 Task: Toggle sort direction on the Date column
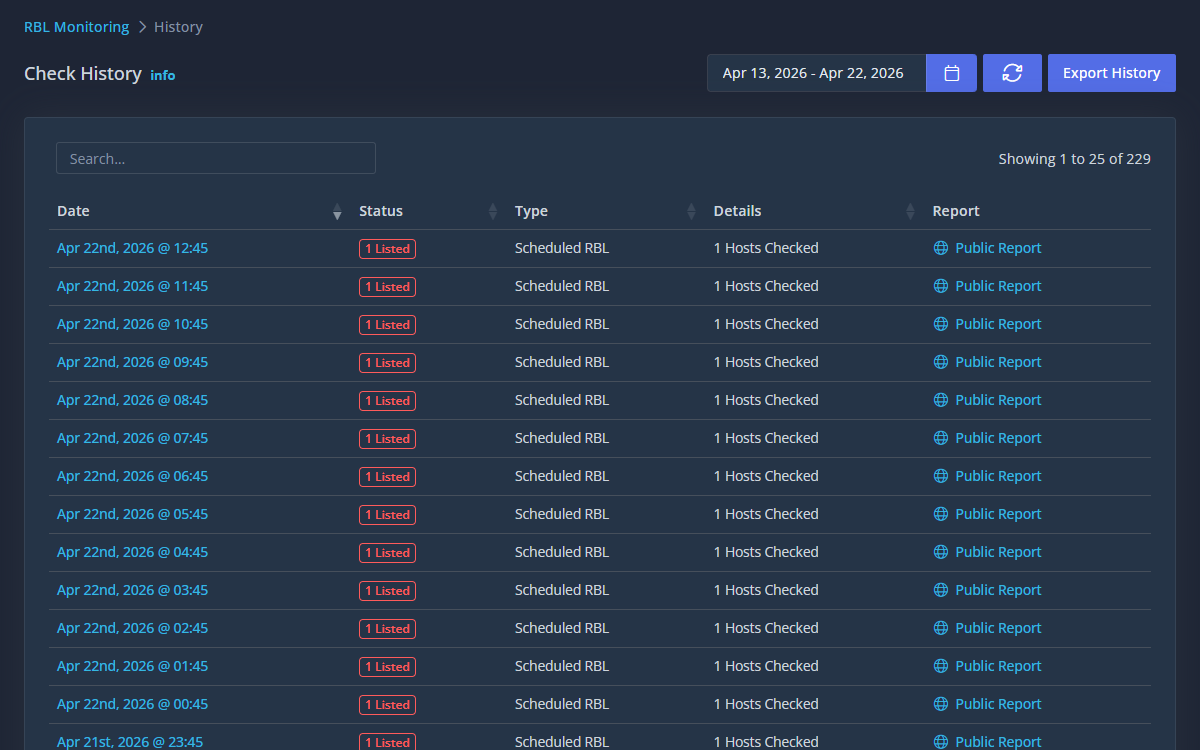[x=336, y=211]
